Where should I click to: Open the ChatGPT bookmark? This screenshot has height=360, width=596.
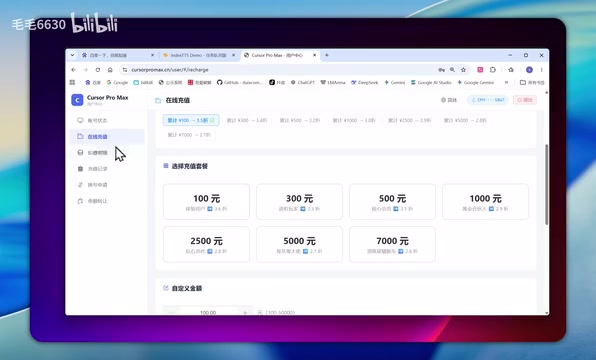303,82
